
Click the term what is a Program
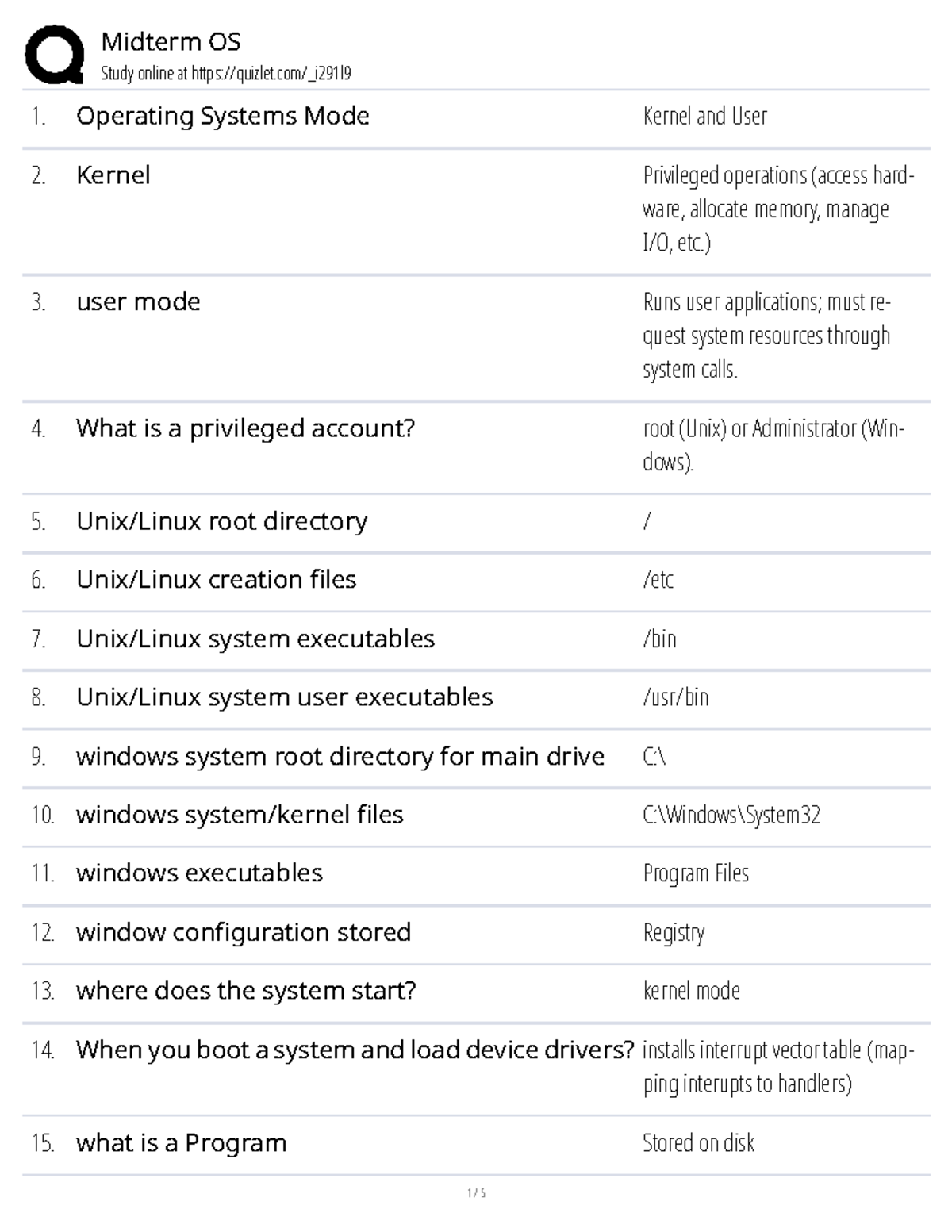tap(181, 1143)
